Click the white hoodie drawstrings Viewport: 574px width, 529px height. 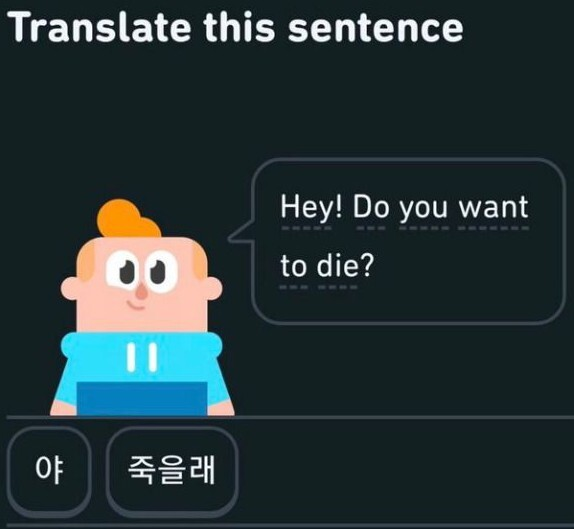click(142, 357)
